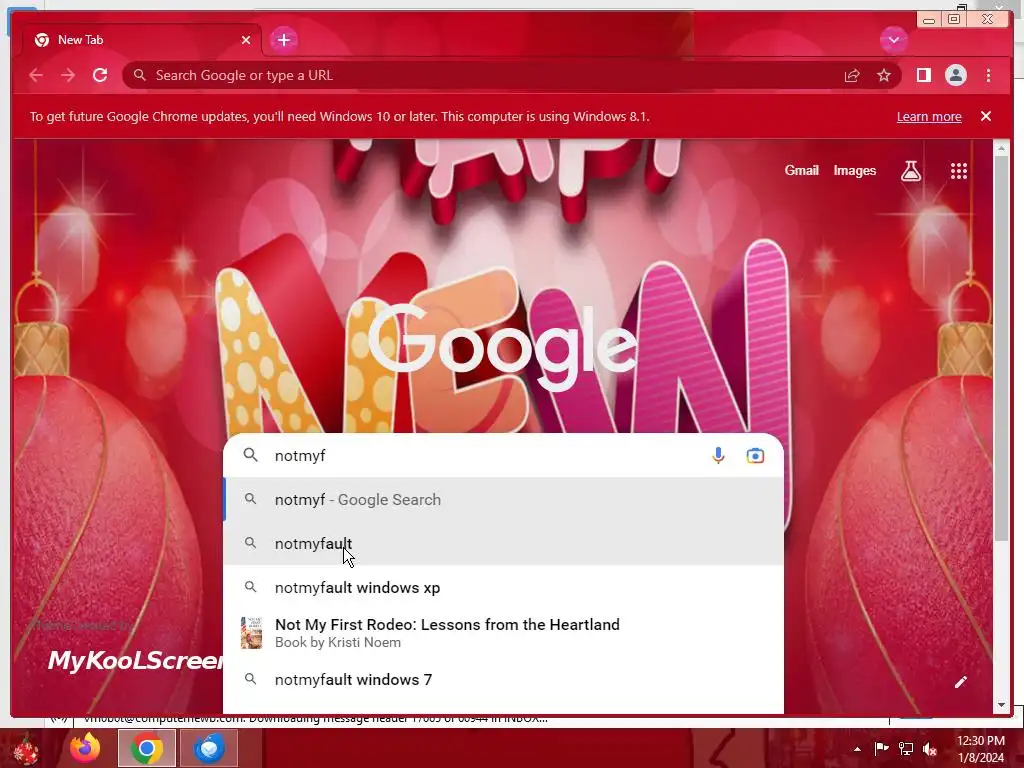Go back to previous page
Viewport: 1024px width, 768px height.
pos(36,75)
